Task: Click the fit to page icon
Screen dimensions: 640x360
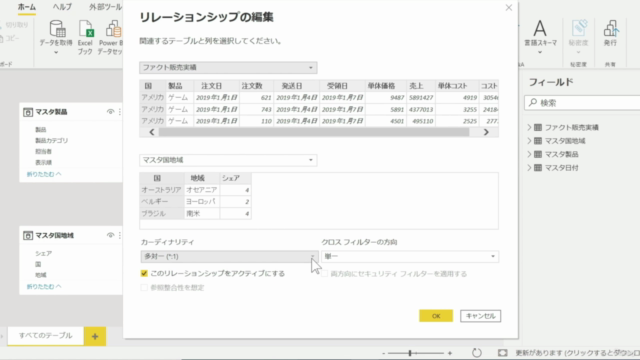Action: point(502,353)
